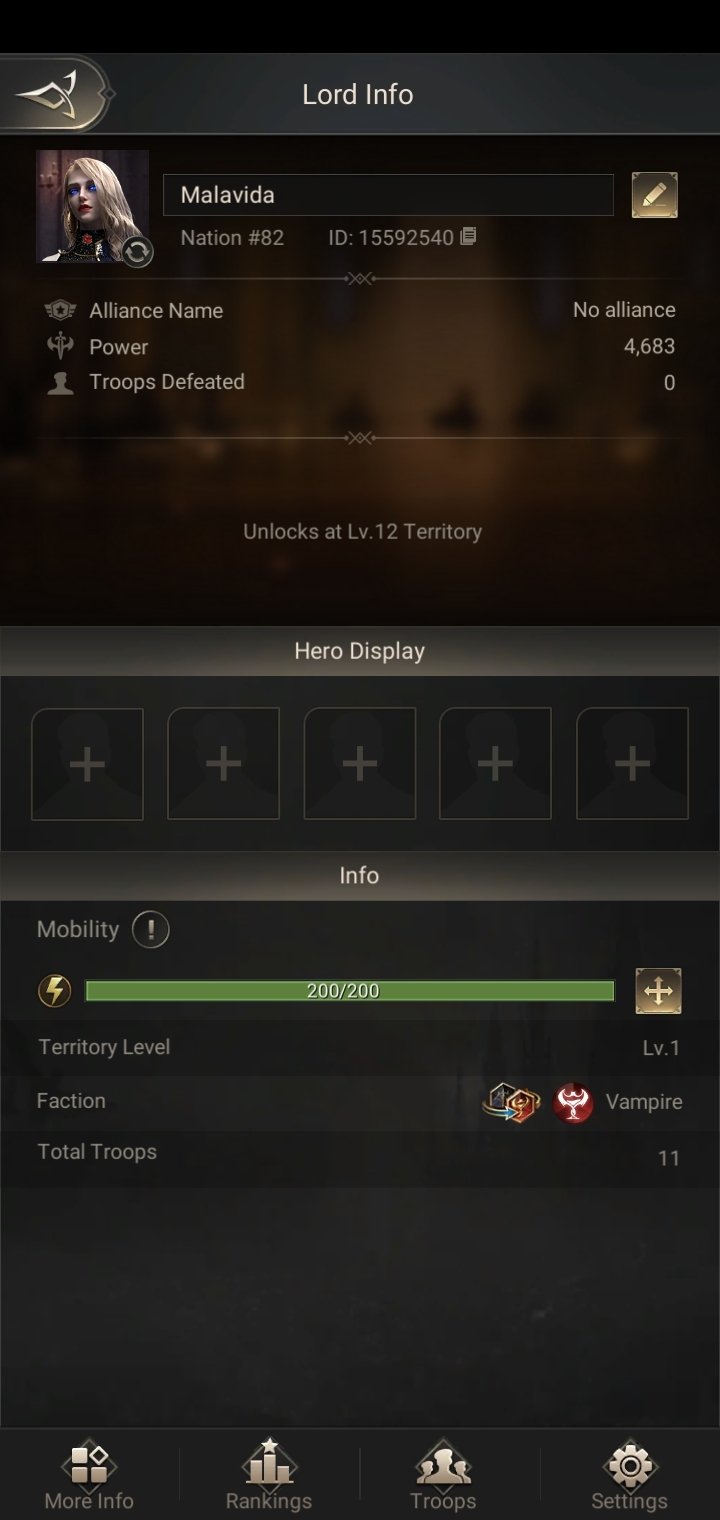The image size is (720, 1520).
Task: Tap the avatar swap refresh icon
Action: point(138,252)
